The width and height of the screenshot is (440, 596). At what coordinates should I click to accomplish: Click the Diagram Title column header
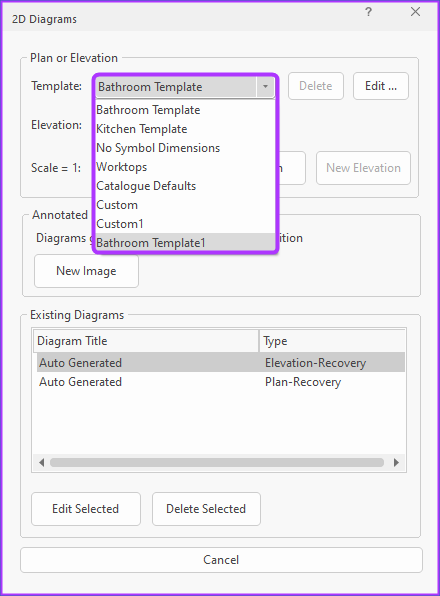pyautogui.click(x=146, y=341)
